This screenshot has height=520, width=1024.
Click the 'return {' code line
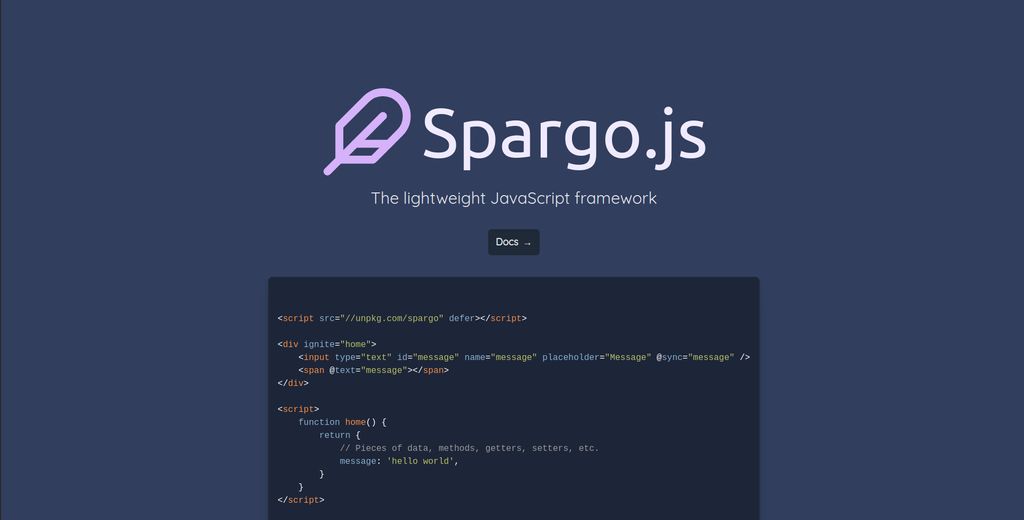340,435
